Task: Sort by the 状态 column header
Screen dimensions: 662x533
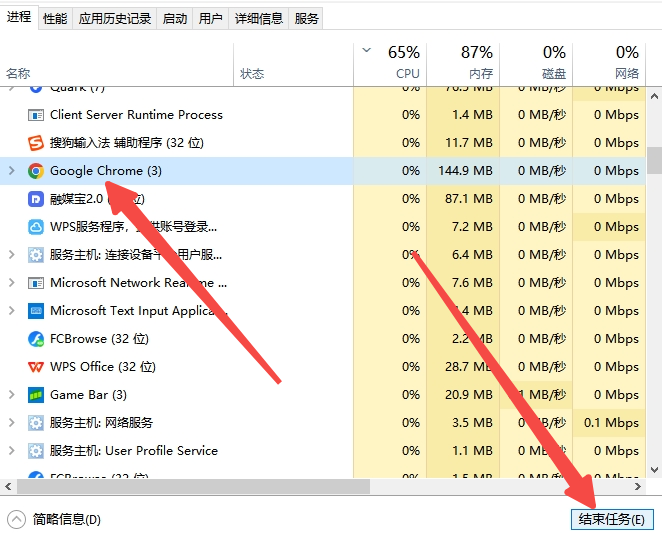Action: pyautogui.click(x=293, y=64)
